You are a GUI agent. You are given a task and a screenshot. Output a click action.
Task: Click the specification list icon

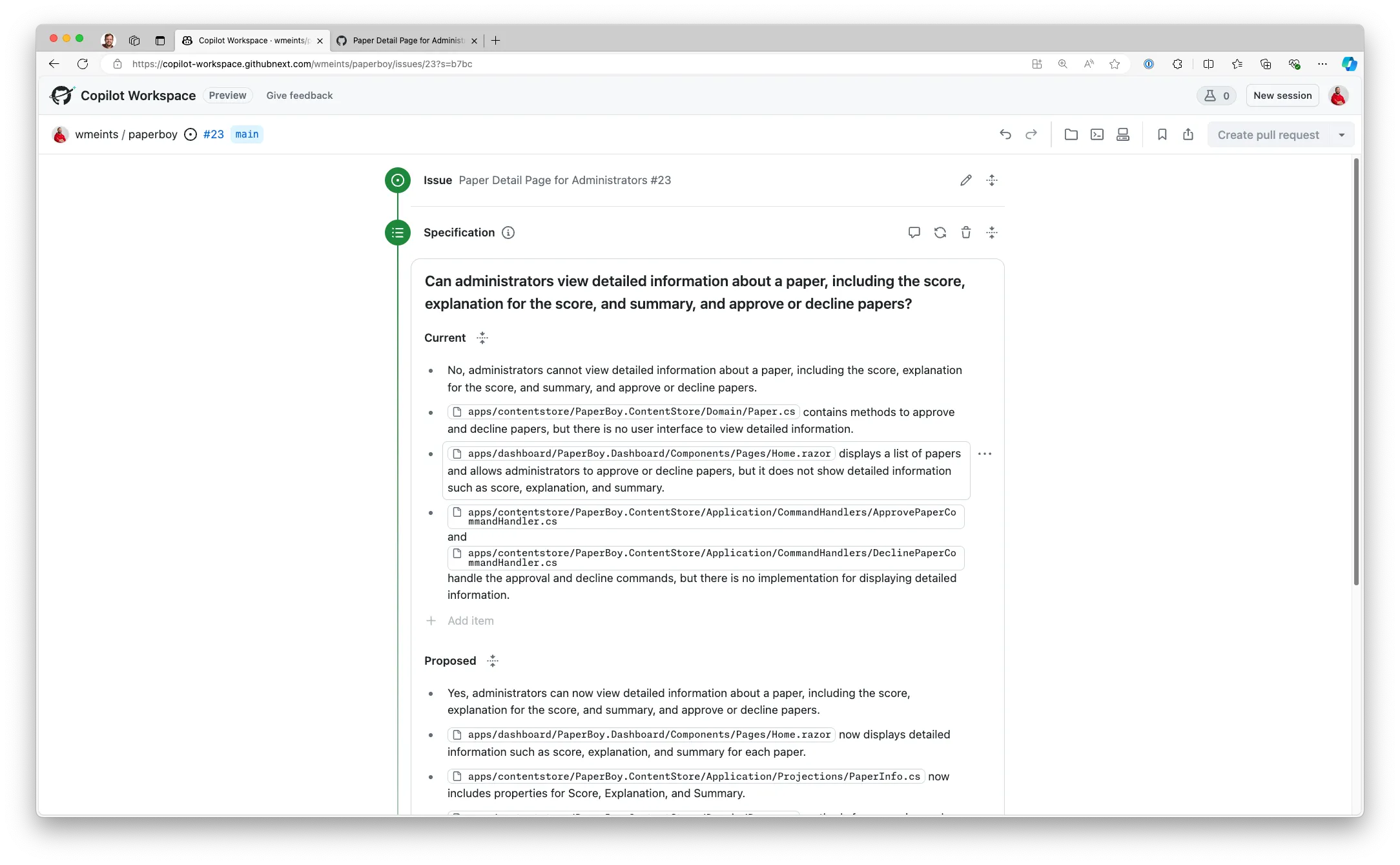(x=397, y=231)
